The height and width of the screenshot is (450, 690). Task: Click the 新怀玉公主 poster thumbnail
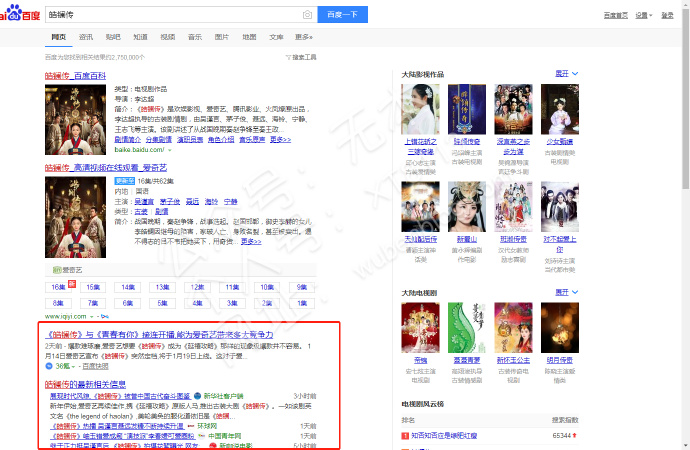513,328
